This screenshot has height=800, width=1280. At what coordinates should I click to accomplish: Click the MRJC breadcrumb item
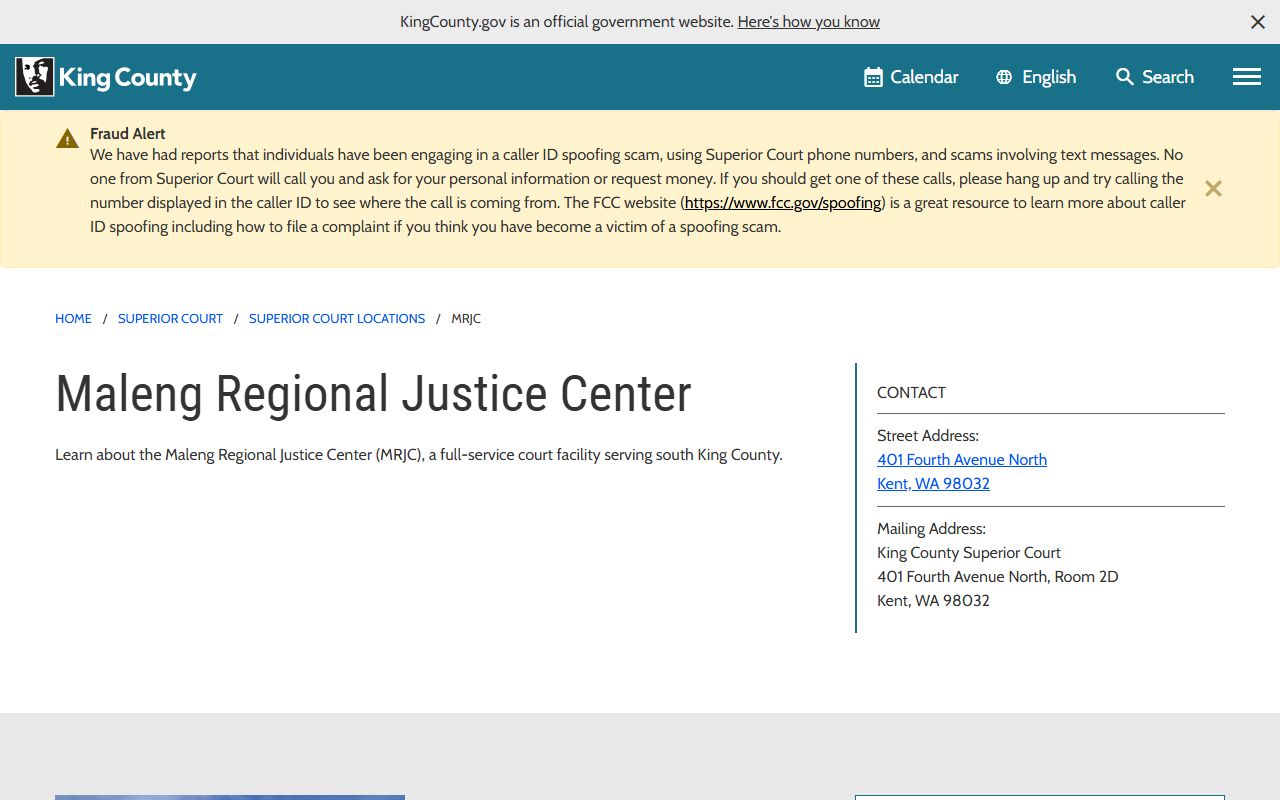466,319
